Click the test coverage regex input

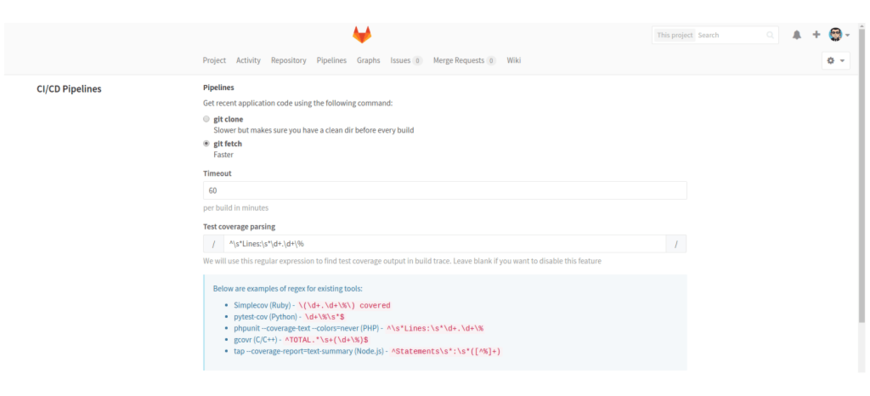(444, 243)
